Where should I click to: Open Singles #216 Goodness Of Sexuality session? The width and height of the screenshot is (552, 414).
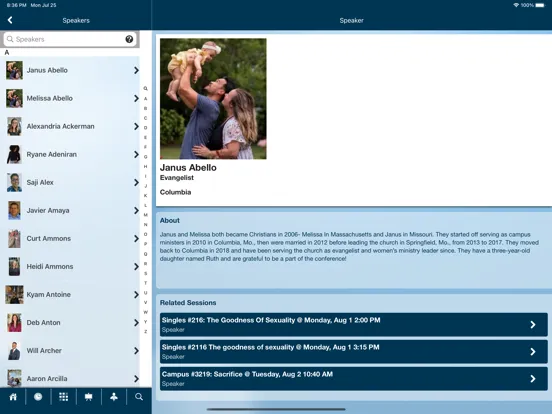[353, 325]
